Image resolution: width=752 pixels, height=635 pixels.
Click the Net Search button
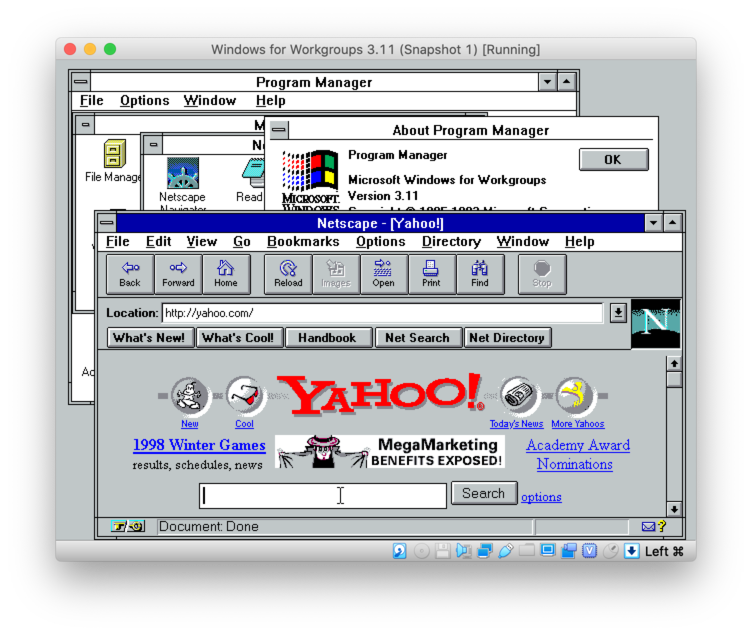tap(417, 338)
